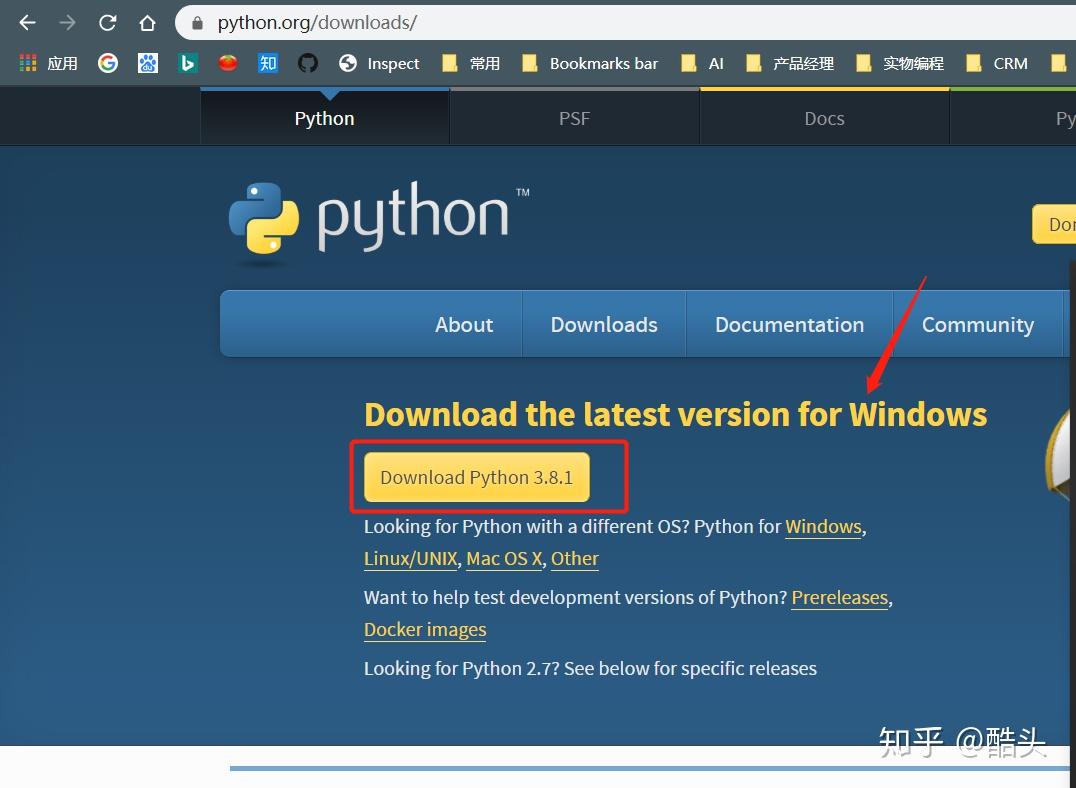Image resolution: width=1076 pixels, height=788 pixels.
Task: Navigate back using the back arrow
Action: 26,22
